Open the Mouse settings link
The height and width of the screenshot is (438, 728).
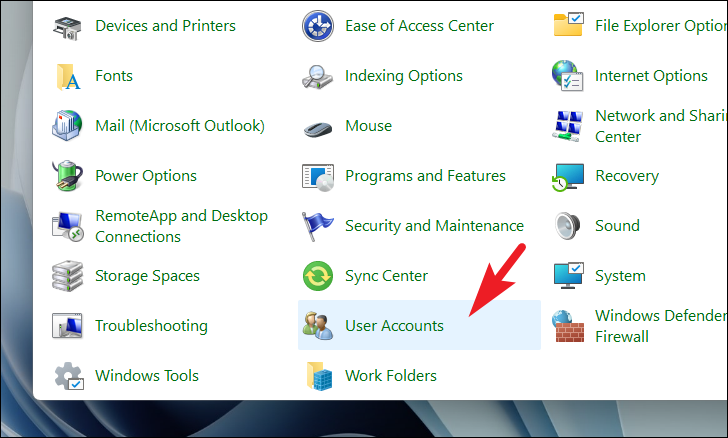[369, 126]
